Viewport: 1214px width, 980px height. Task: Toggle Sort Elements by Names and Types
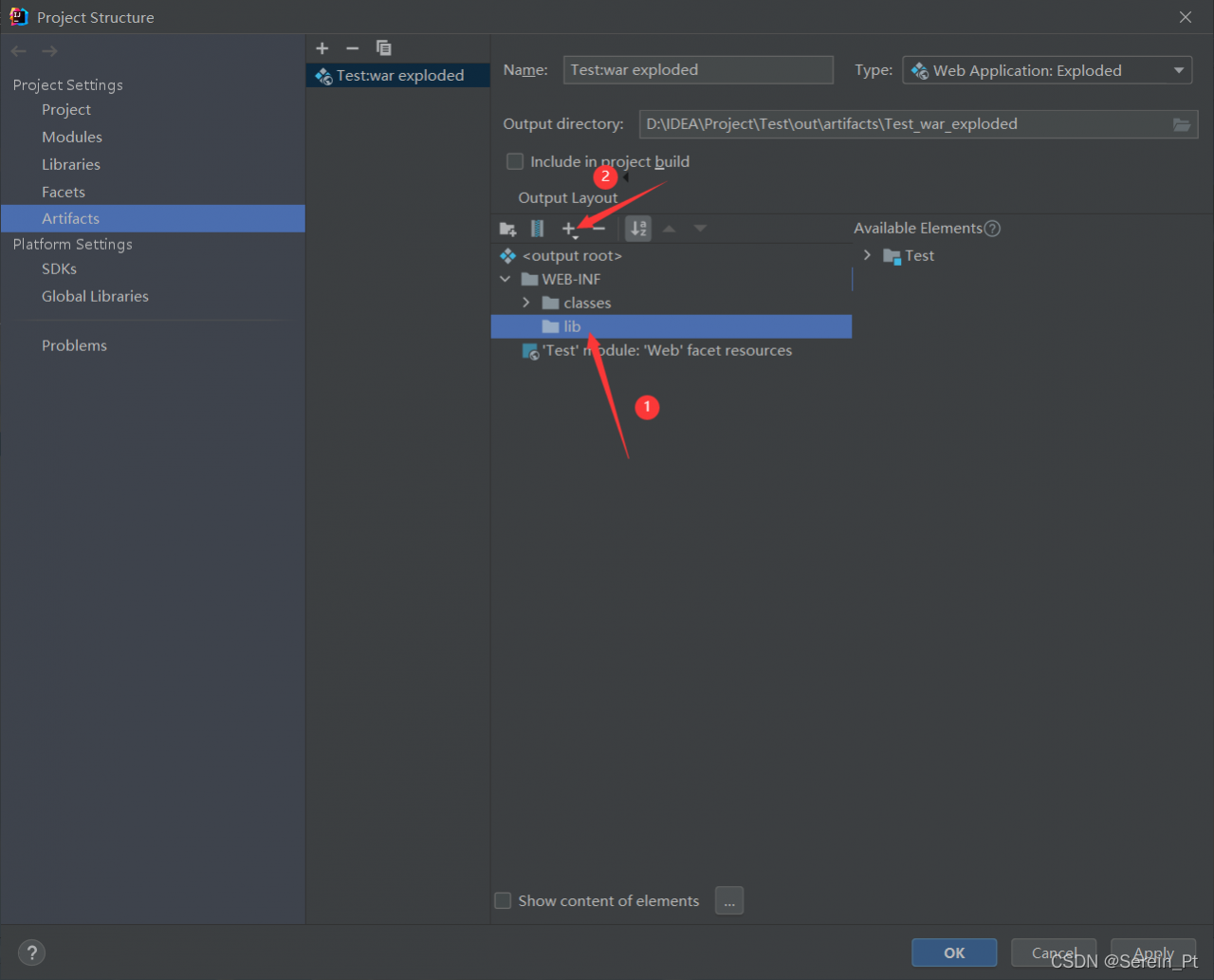pos(638,229)
